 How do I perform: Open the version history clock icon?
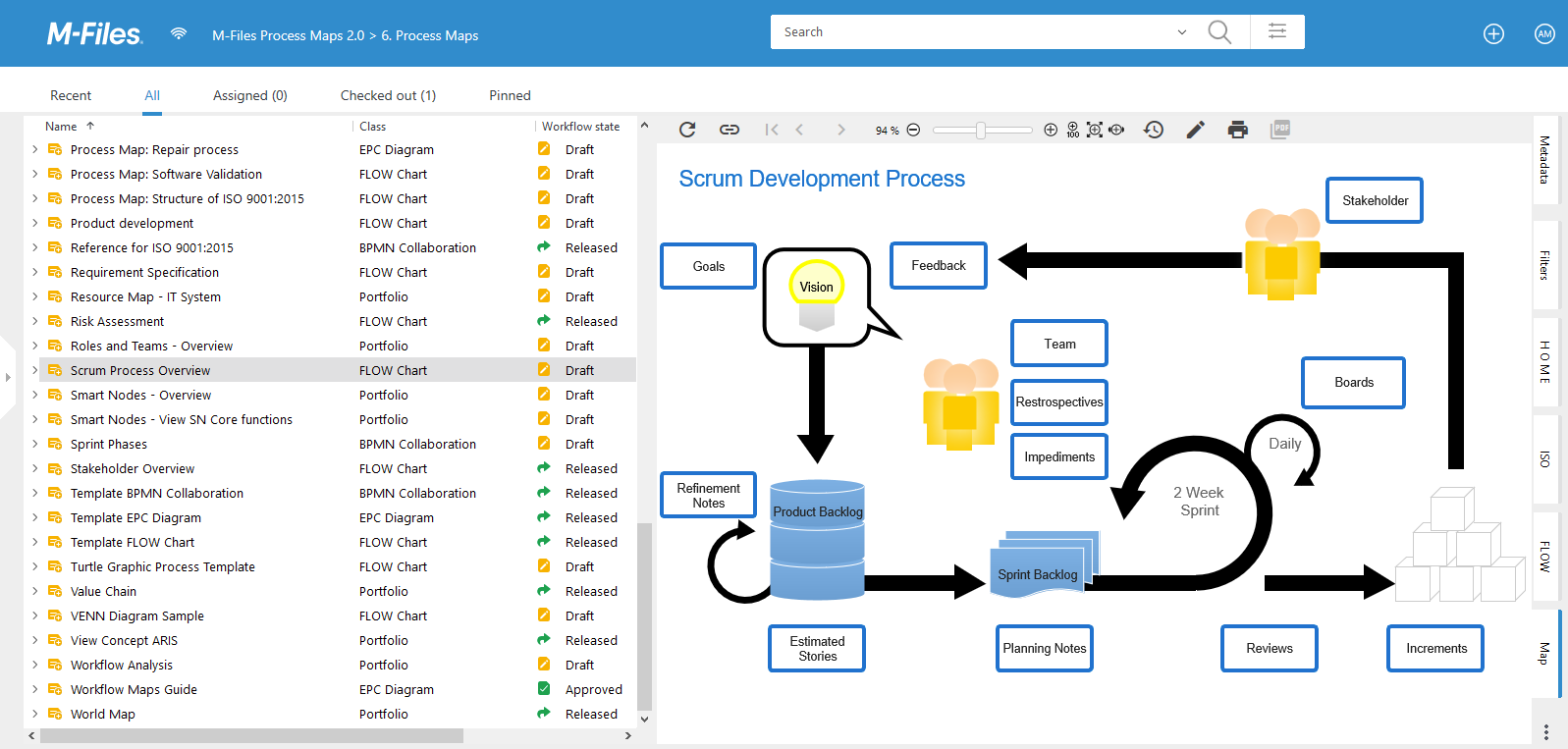pos(1154,130)
